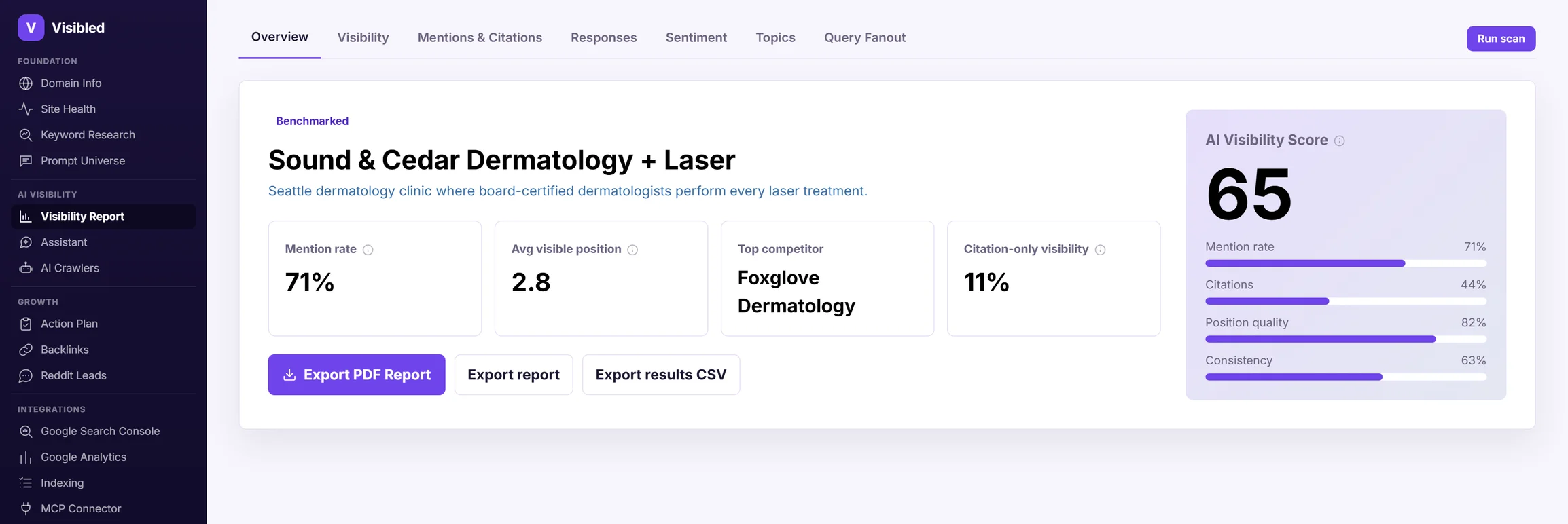Open the Sentiment tab

pyautogui.click(x=696, y=37)
